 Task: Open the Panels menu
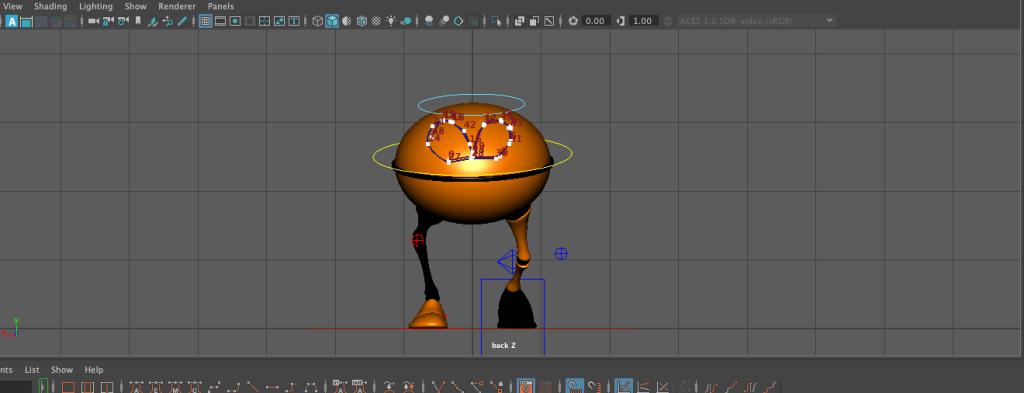pos(221,6)
